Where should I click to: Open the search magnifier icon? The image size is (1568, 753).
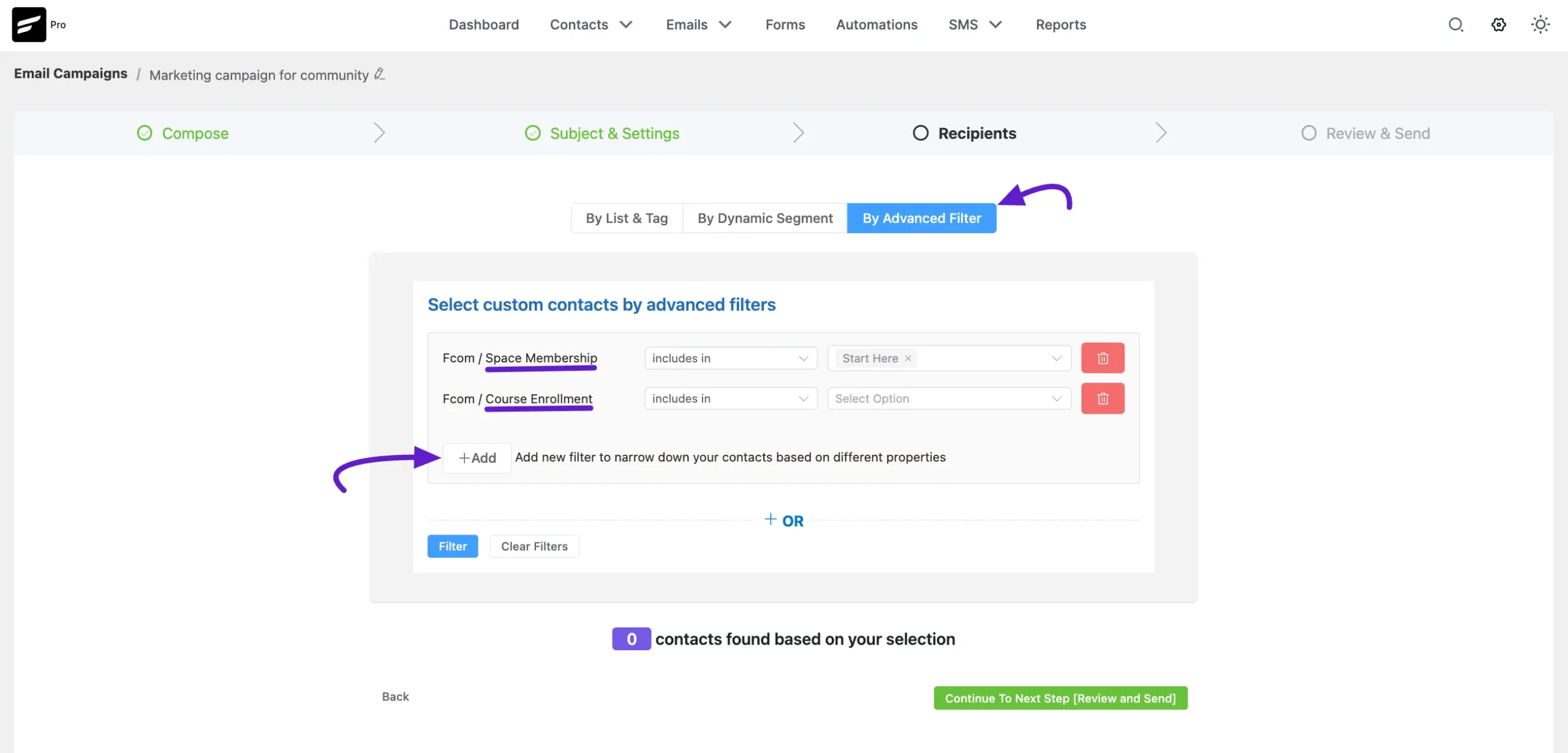[x=1455, y=24]
